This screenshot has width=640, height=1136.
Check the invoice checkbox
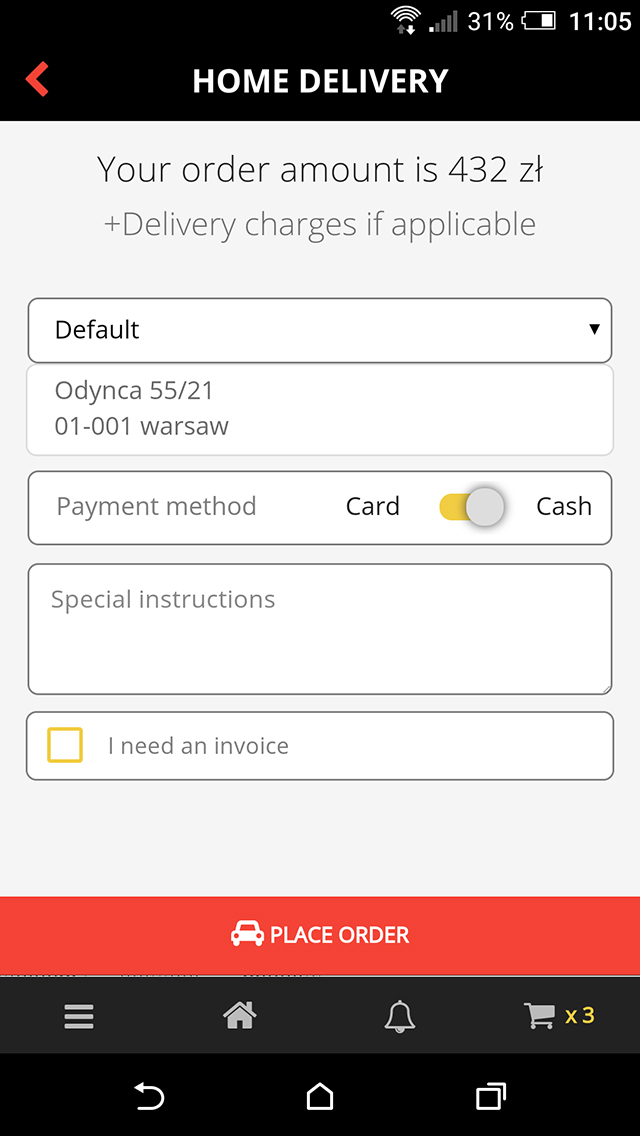pyautogui.click(x=65, y=745)
